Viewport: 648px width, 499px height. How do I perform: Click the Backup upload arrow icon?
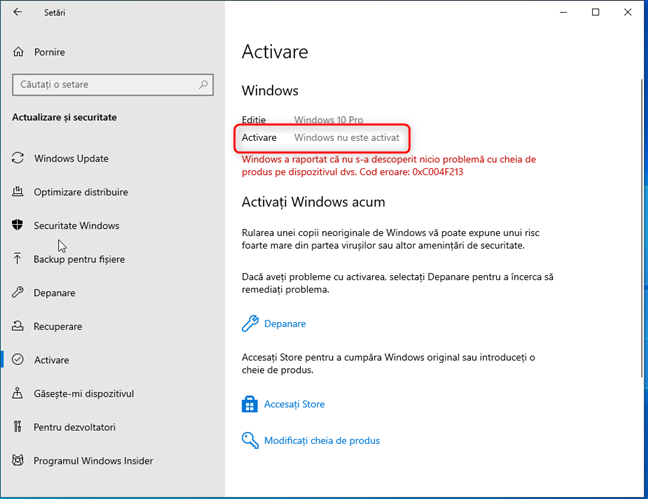[17, 258]
